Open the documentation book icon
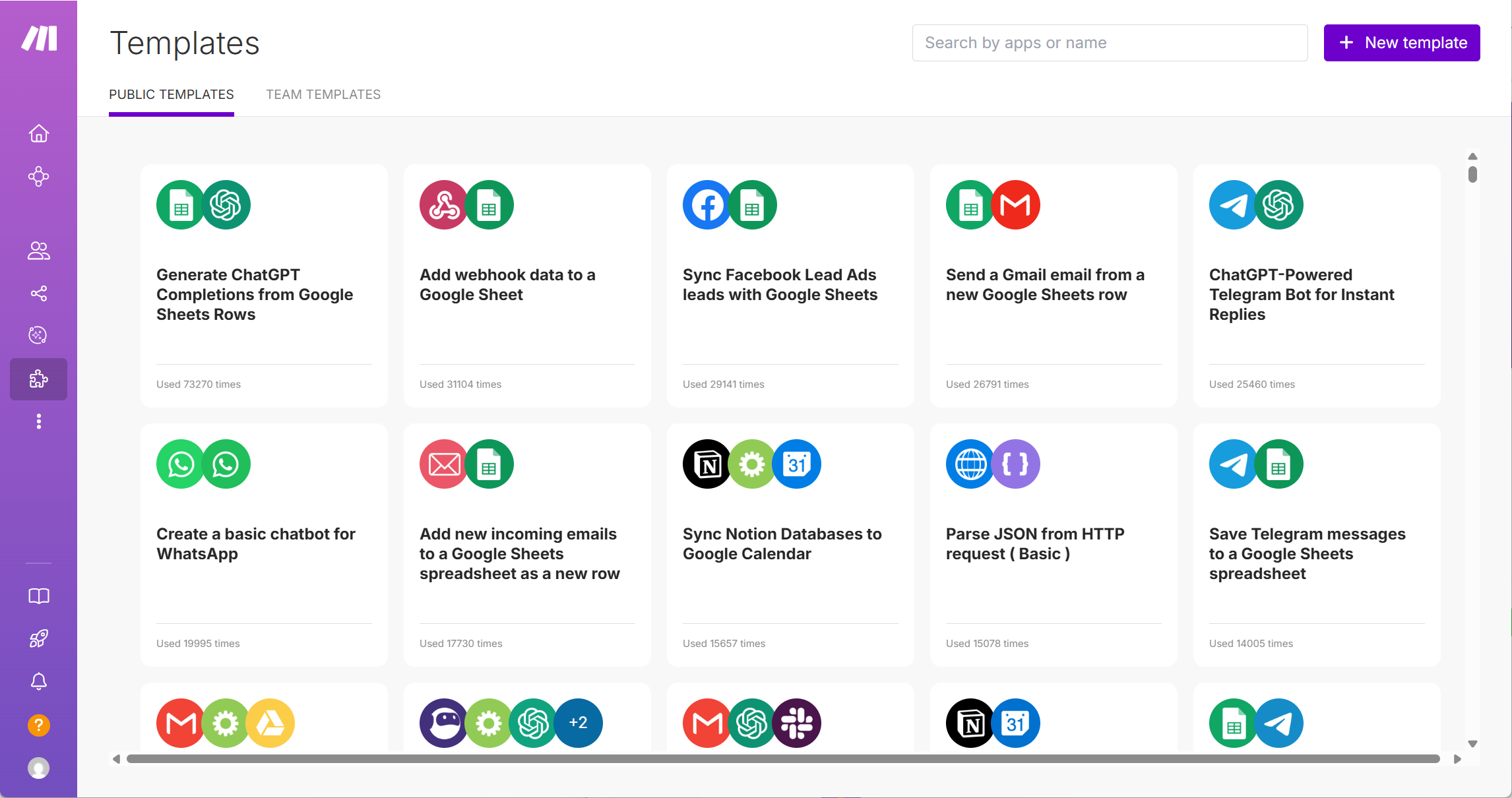1512x798 pixels. [38, 596]
